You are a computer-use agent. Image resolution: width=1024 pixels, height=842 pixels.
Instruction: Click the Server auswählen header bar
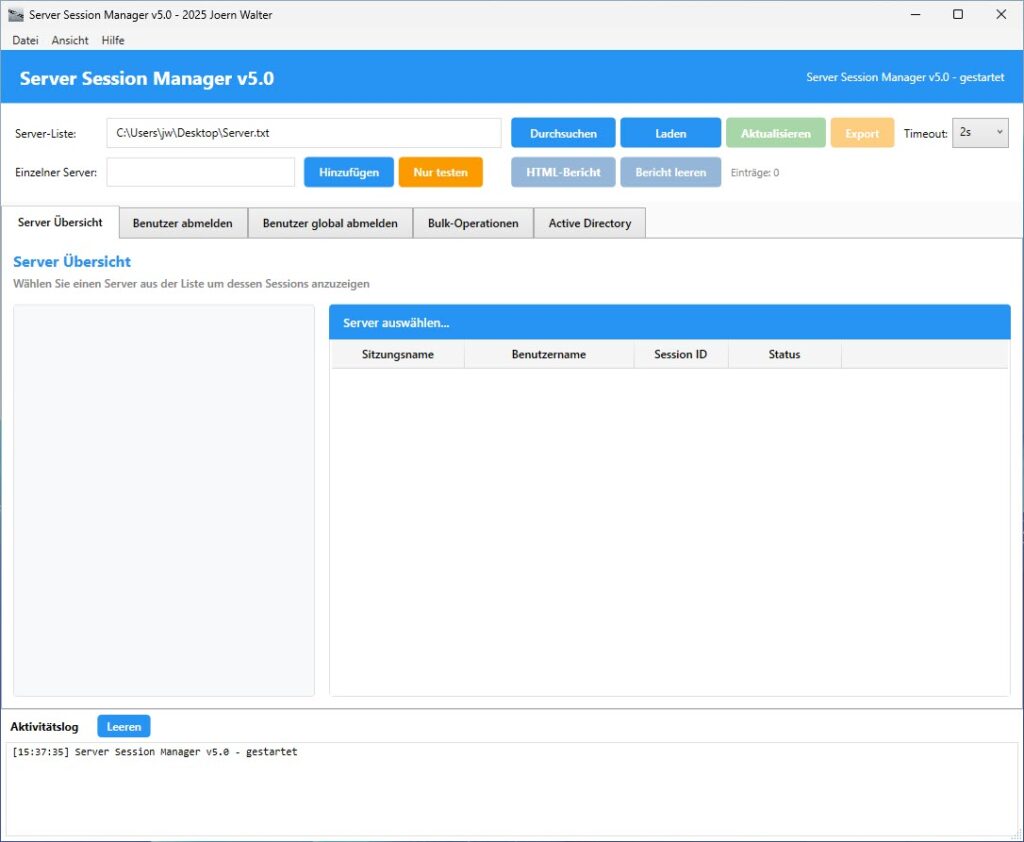point(668,321)
